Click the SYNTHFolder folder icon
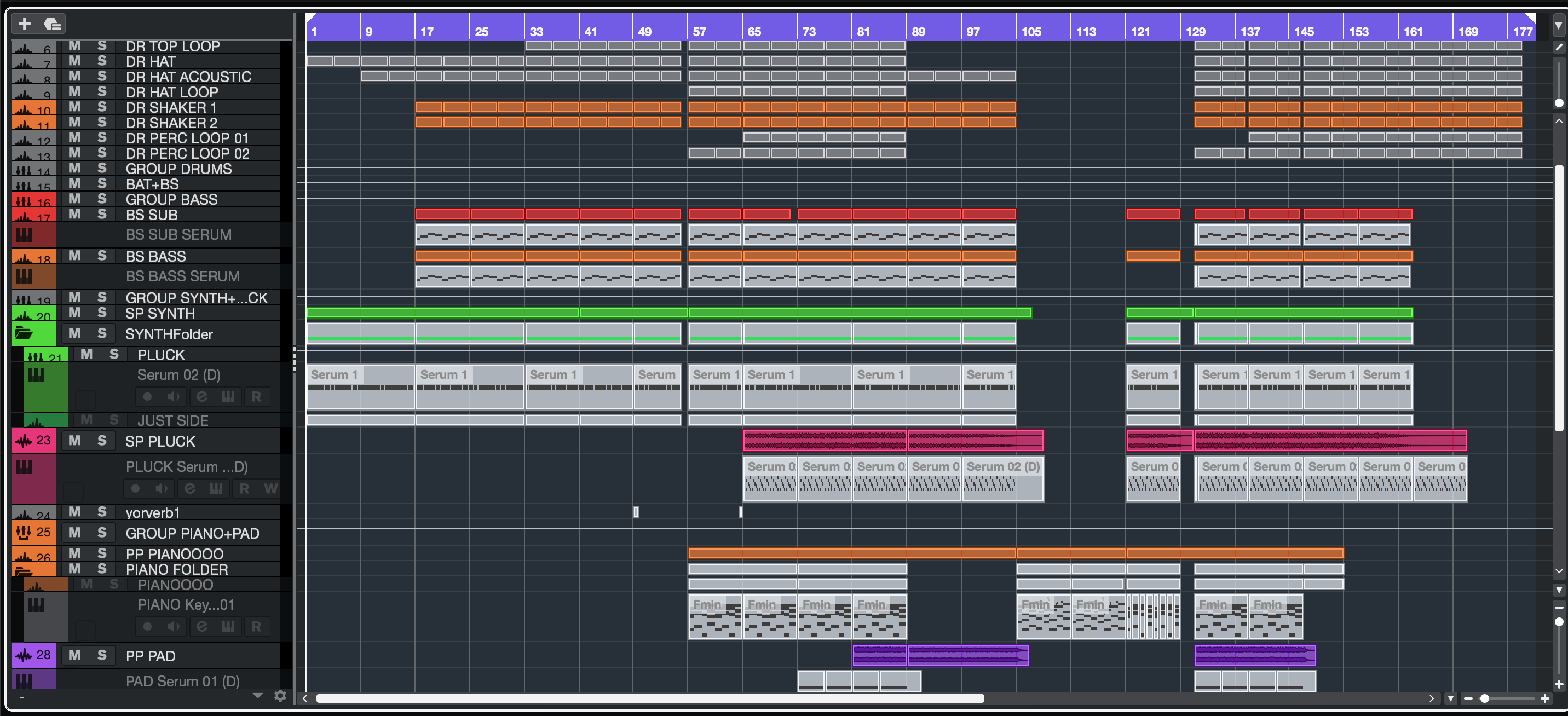 24,333
